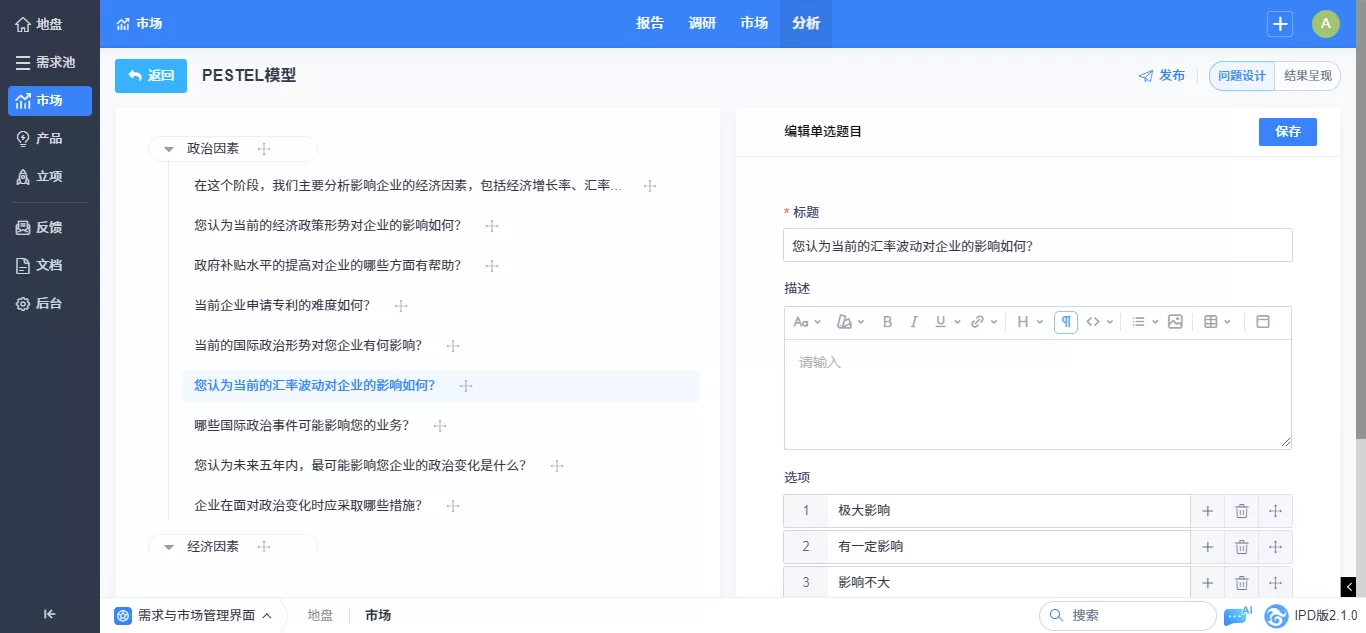Viewport: 1366px width, 633px height.
Task: Select question 政府补贴水平的提高对企业的哪些方面有帮助?
Action: click(x=328, y=266)
